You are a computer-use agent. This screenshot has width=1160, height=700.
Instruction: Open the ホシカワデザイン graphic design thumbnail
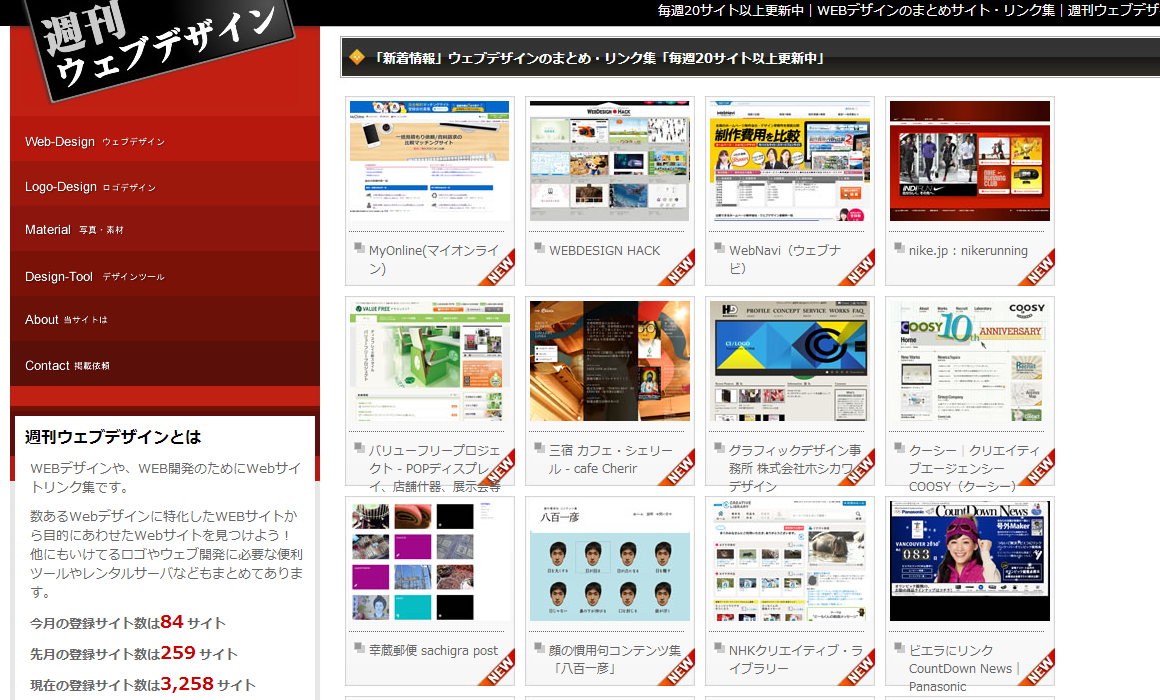coord(789,361)
